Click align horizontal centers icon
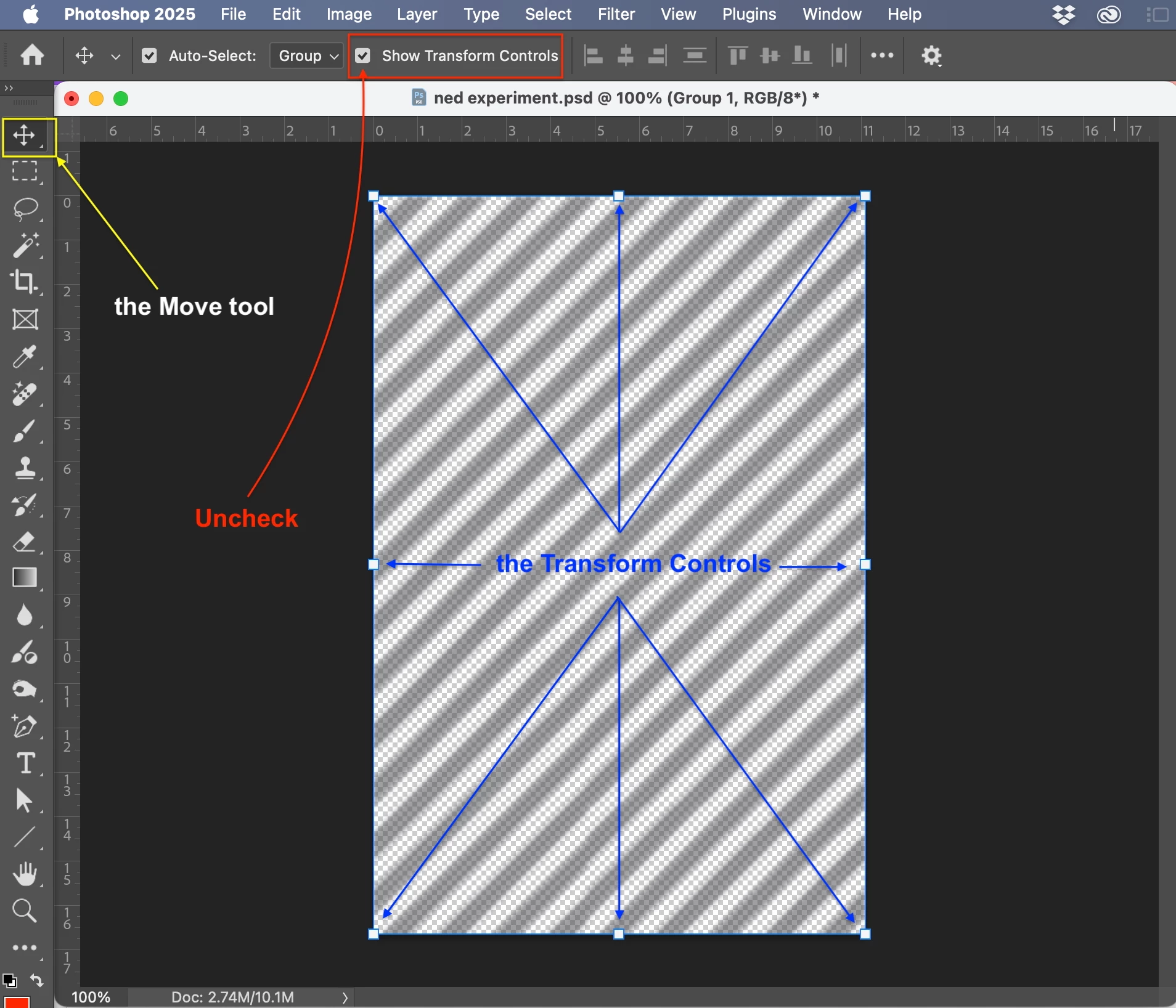This screenshot has height=1008, width=1176. (626, 55)
